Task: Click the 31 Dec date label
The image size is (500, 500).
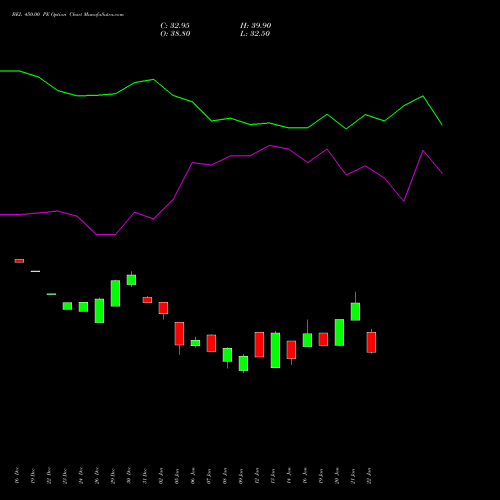Action: pos(145,476)
